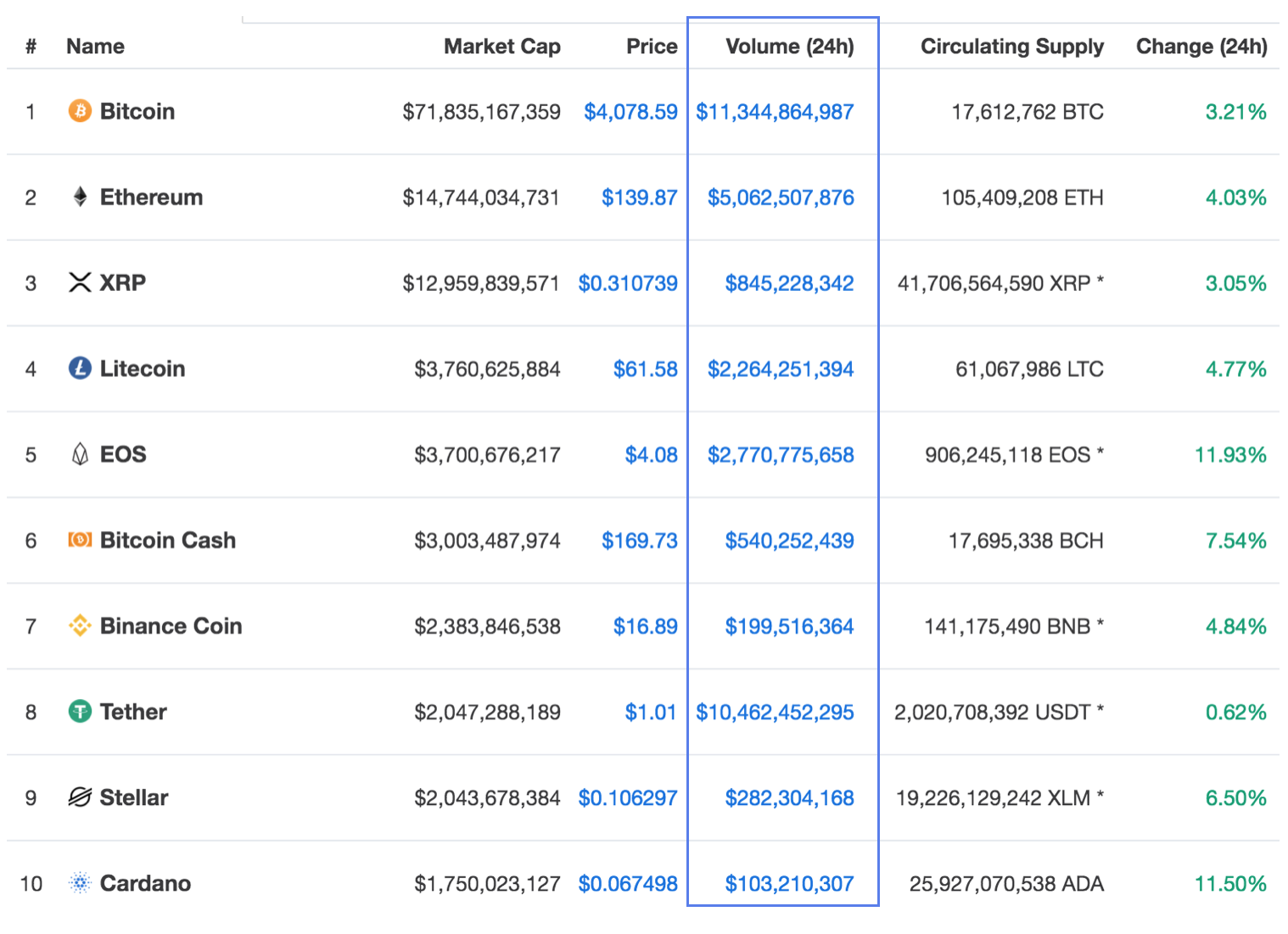Click the Stellar logo icon
1288x934 pixels.
click(80, 797)
